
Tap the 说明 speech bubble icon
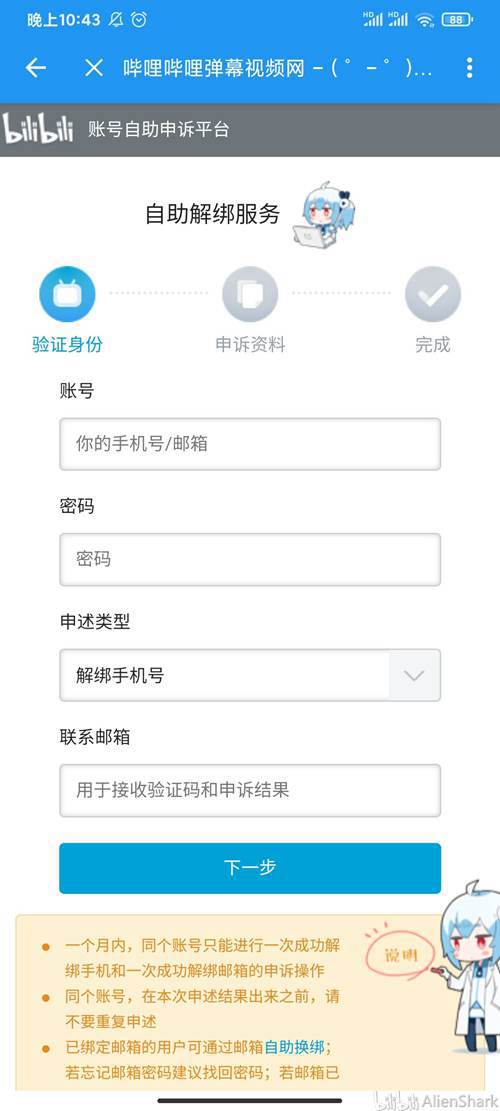(x=401, y=956)
